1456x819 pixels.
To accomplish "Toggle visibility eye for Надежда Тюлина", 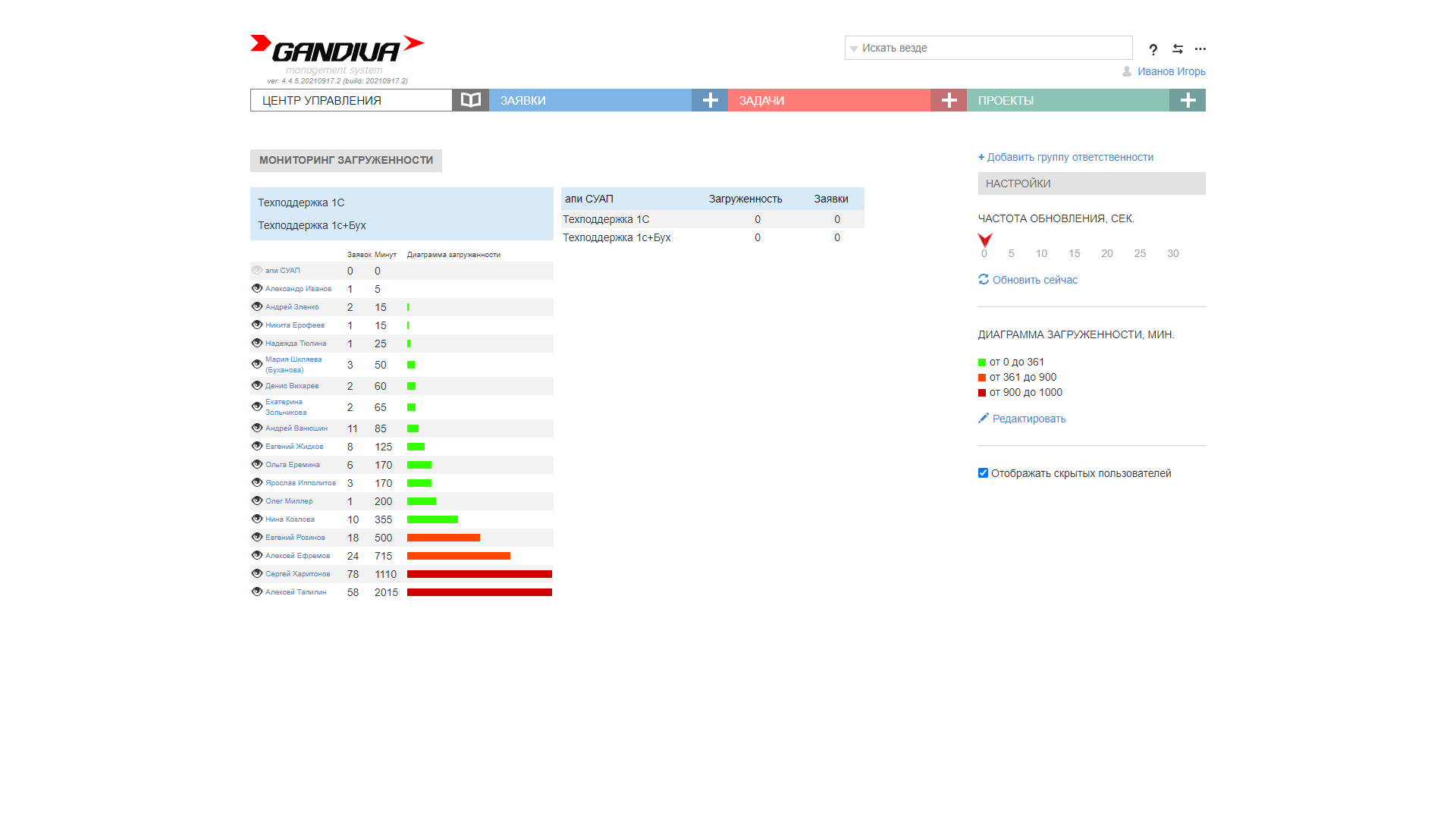I will [257, 343].
